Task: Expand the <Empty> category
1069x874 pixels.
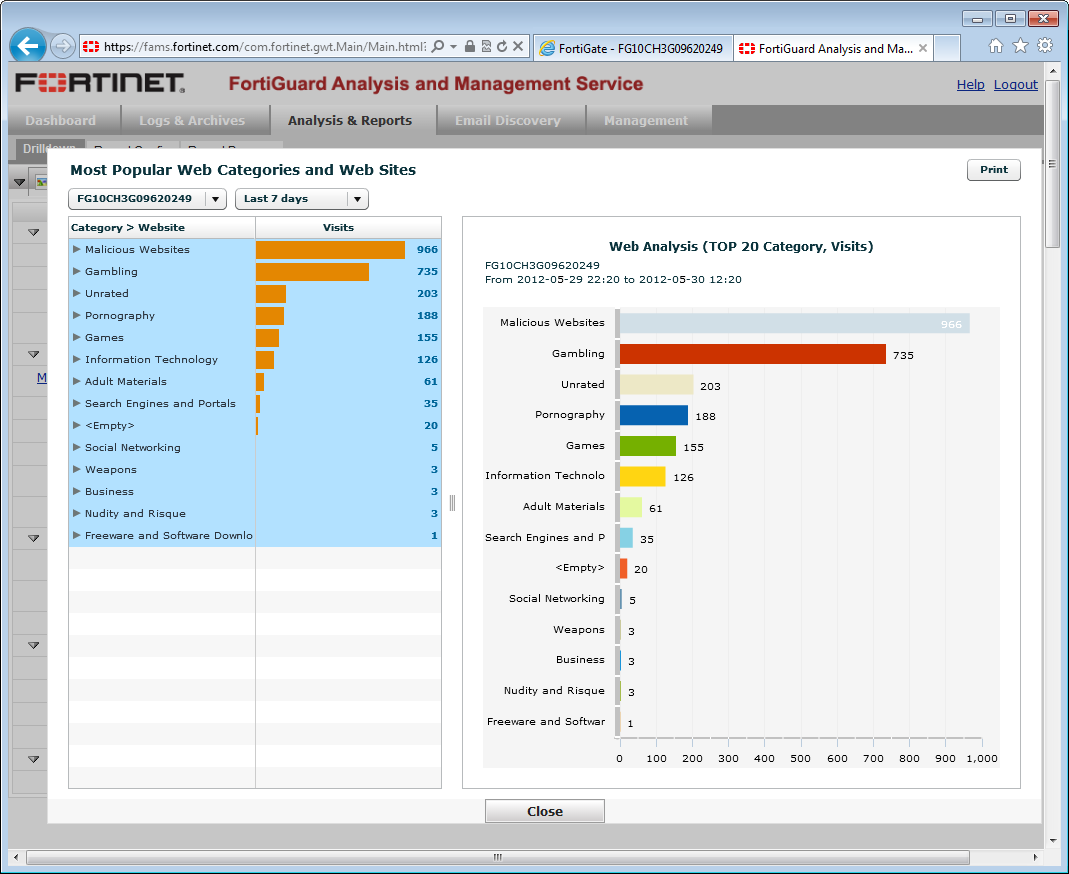Action: 77,425
